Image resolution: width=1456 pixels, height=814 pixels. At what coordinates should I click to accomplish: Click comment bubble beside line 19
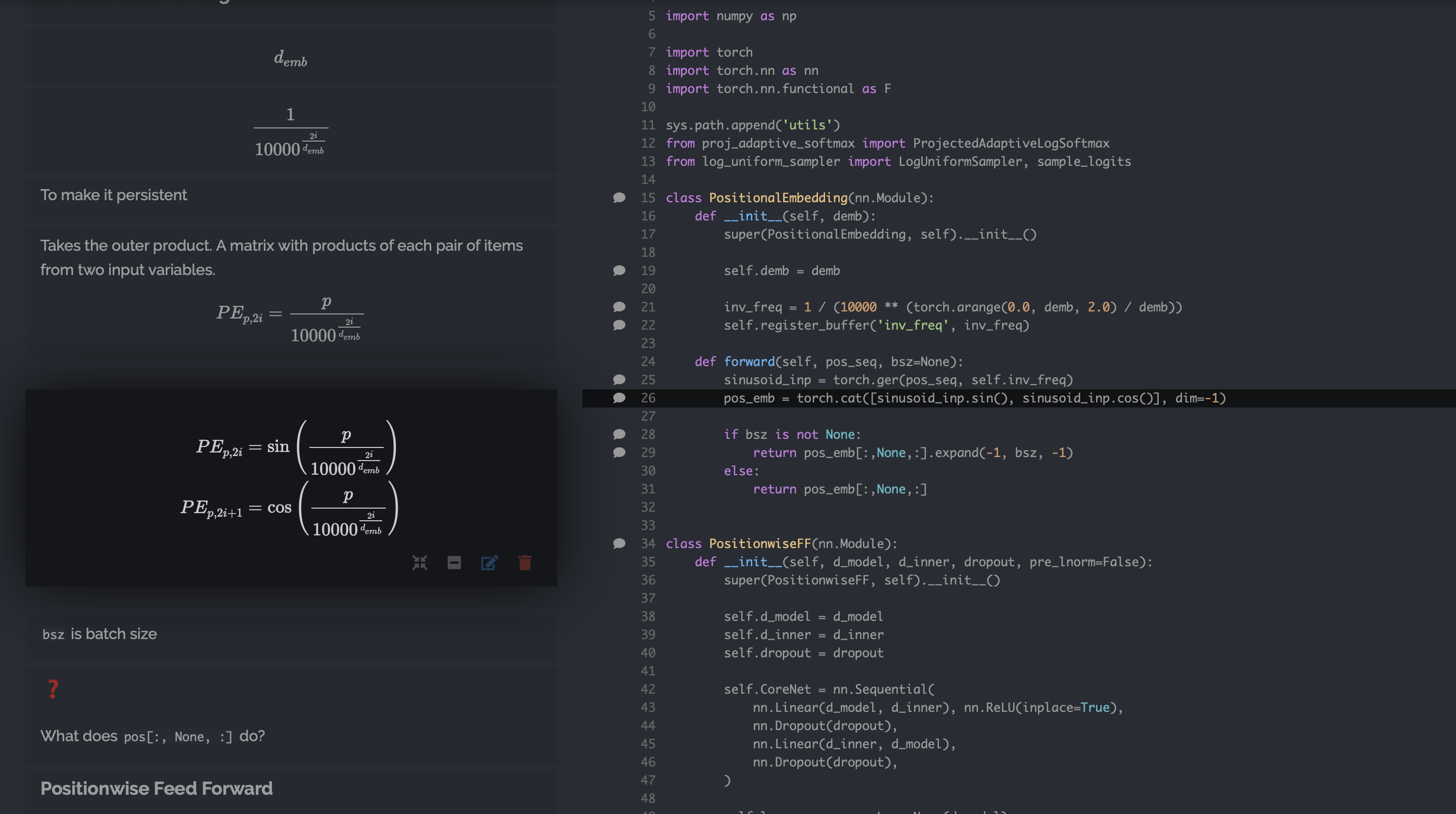[619, 271]
